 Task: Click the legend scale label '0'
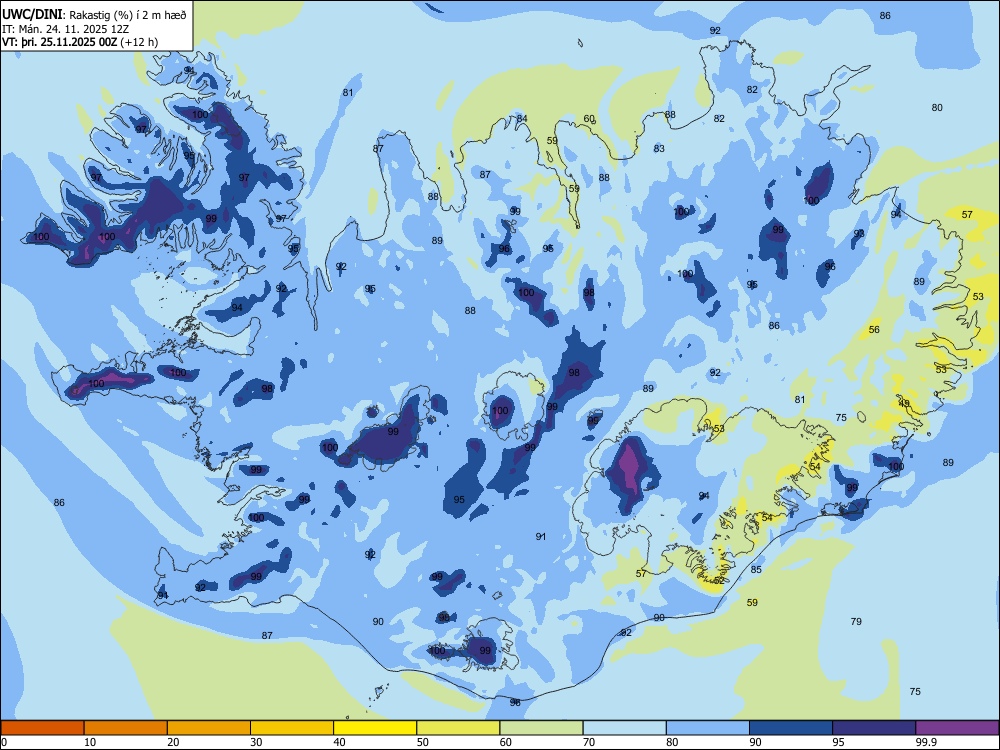tap(5, 742)
